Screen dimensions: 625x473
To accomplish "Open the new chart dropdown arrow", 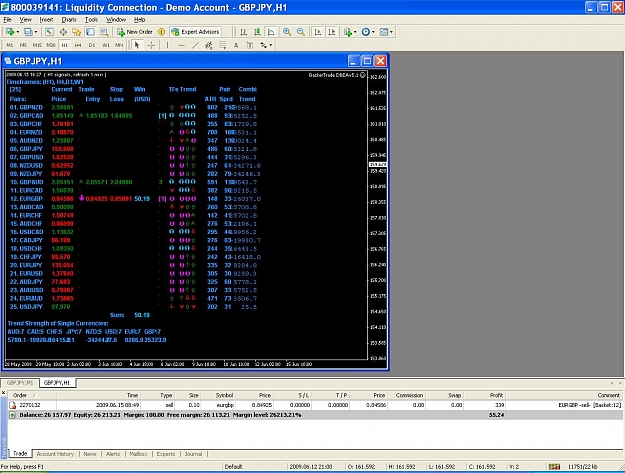I will [x=18, y=32].
